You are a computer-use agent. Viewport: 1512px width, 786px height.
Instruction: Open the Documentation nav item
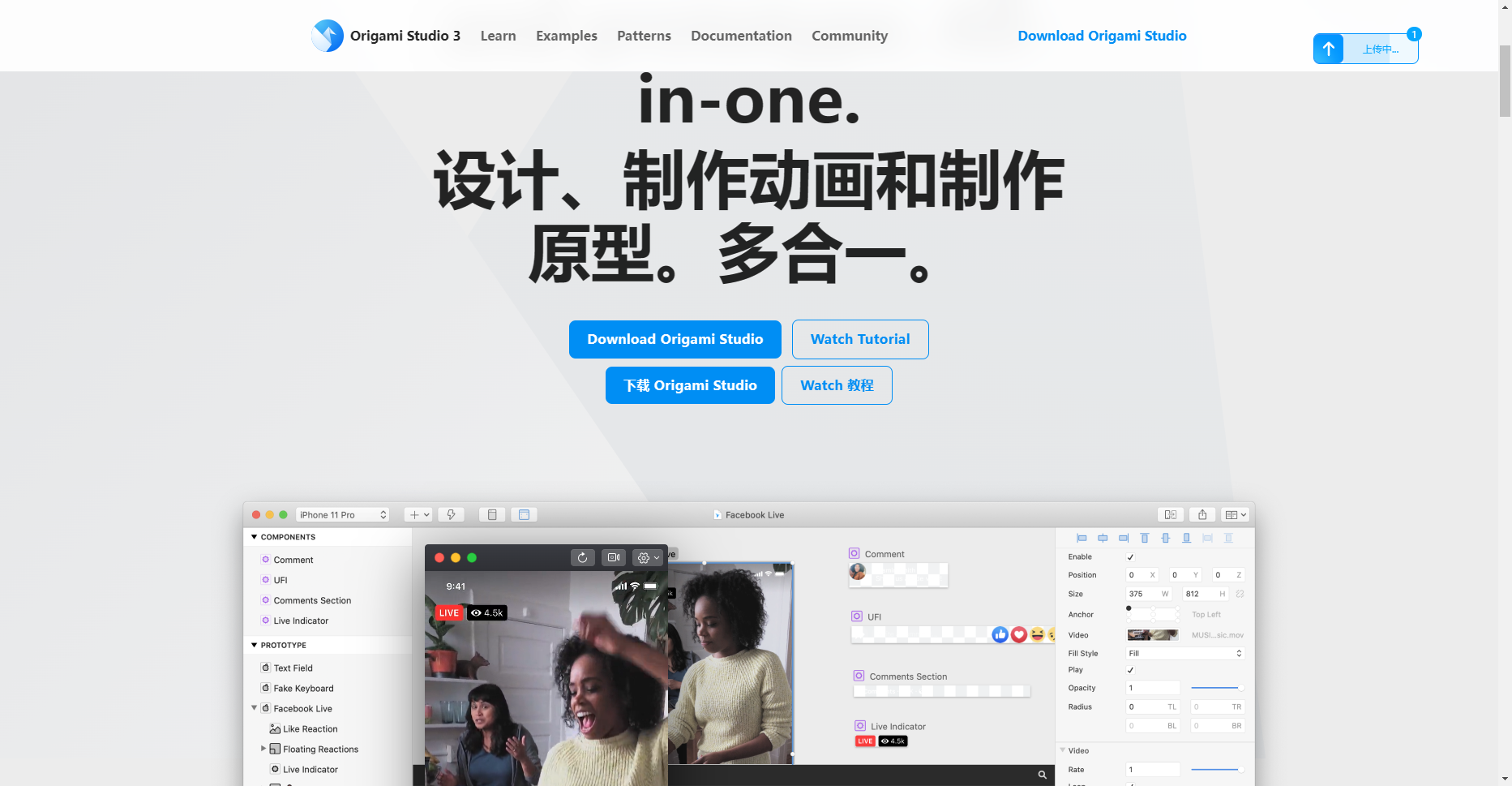coord(741,36)
